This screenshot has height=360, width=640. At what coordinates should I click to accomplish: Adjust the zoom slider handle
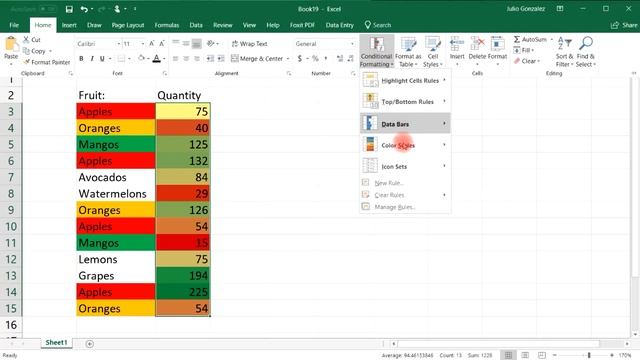point(589,355)
